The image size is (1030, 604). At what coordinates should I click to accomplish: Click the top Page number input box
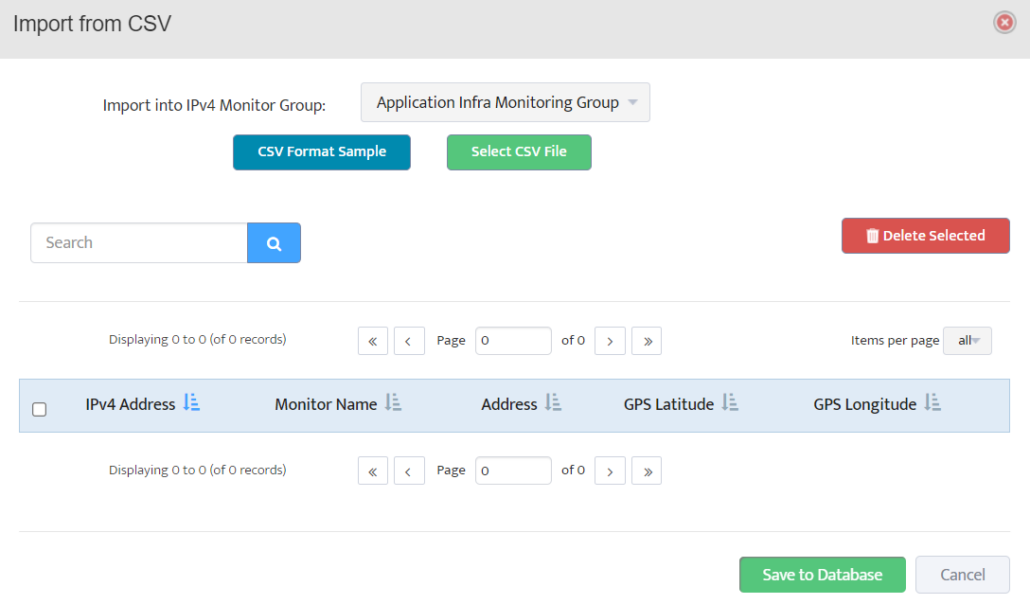coord(513,341)
